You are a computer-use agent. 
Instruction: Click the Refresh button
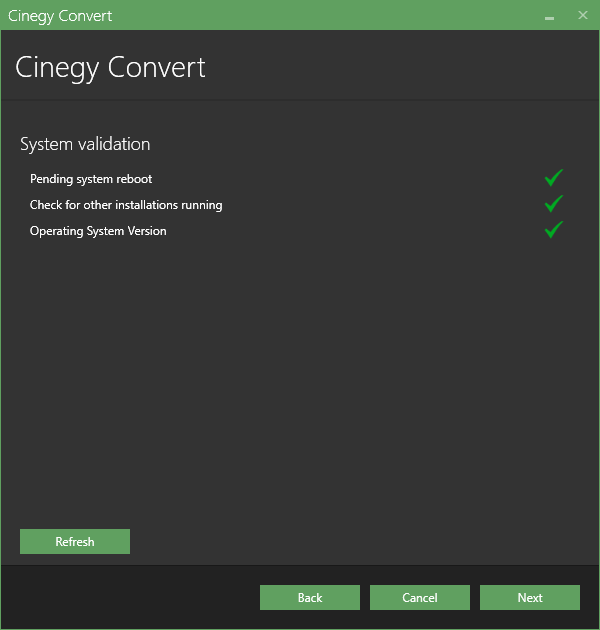click(x=75, y=541)
